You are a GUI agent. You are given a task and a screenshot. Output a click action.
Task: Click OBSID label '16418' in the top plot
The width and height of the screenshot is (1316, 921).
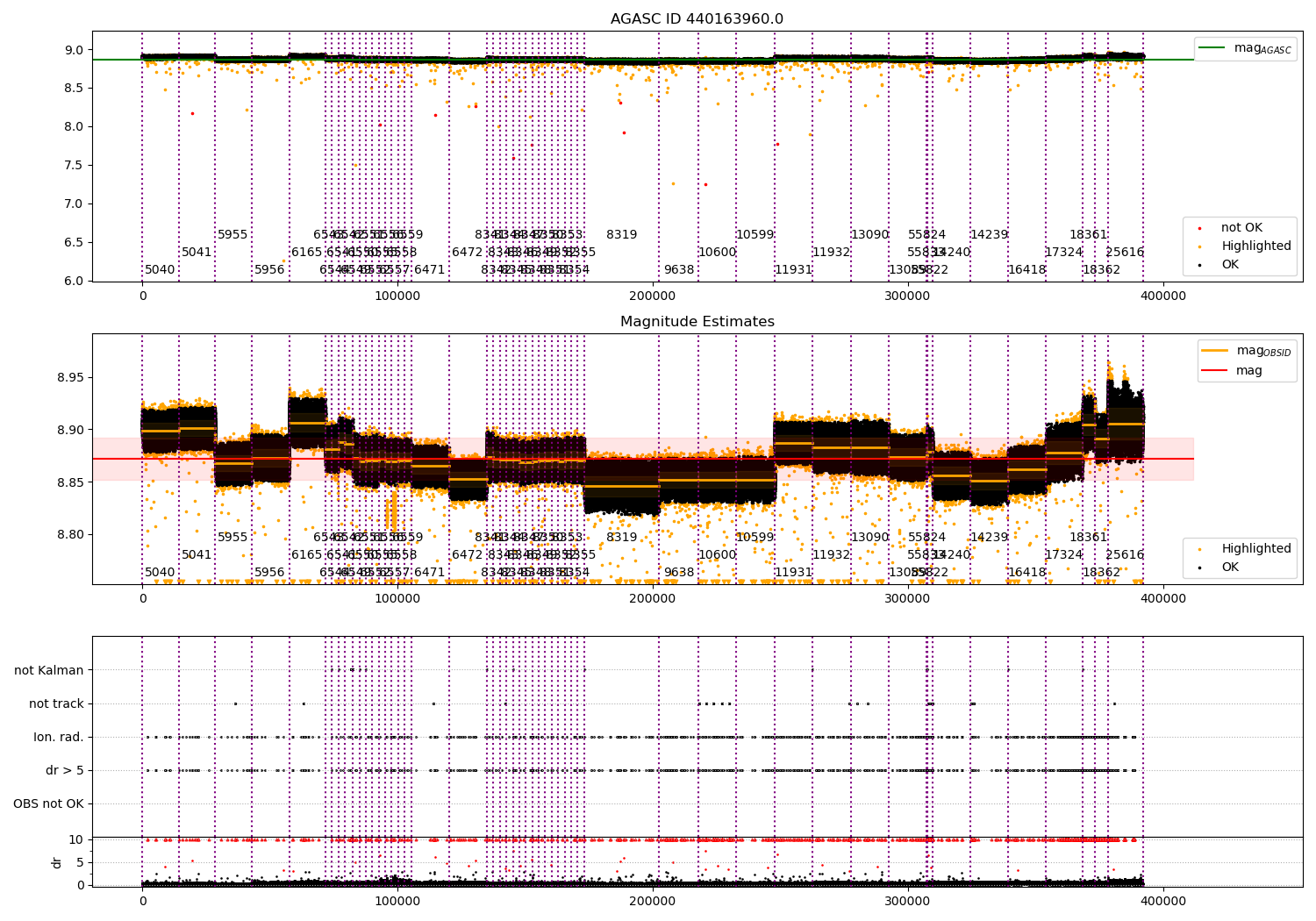[x=1026, y=270]
